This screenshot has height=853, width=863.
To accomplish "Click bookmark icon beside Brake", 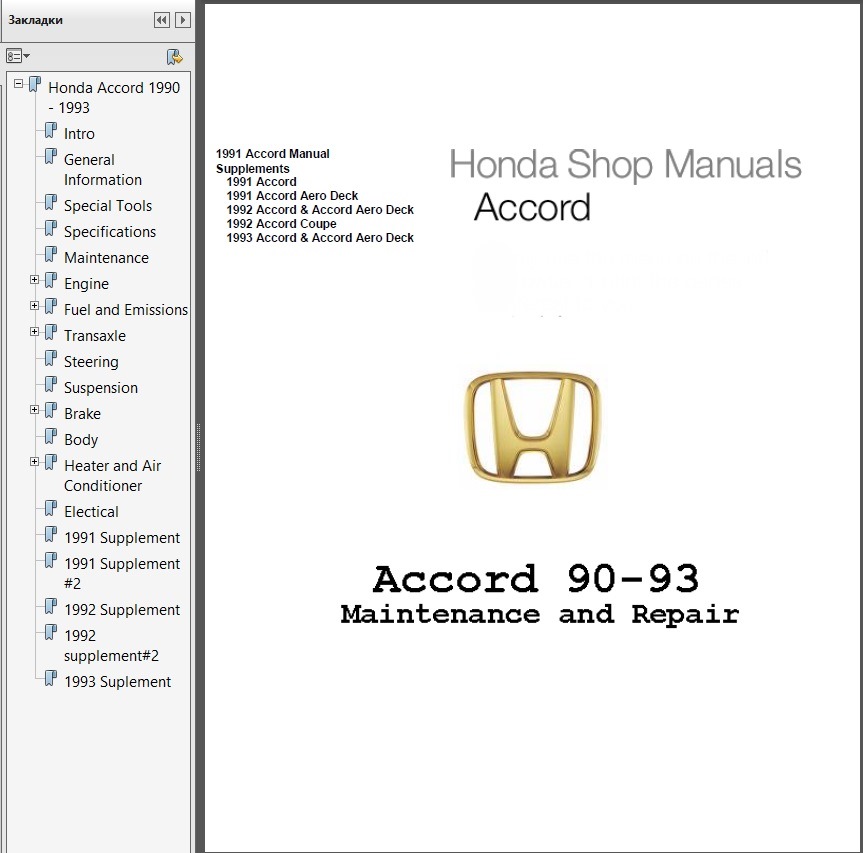I will coord(51,411).
